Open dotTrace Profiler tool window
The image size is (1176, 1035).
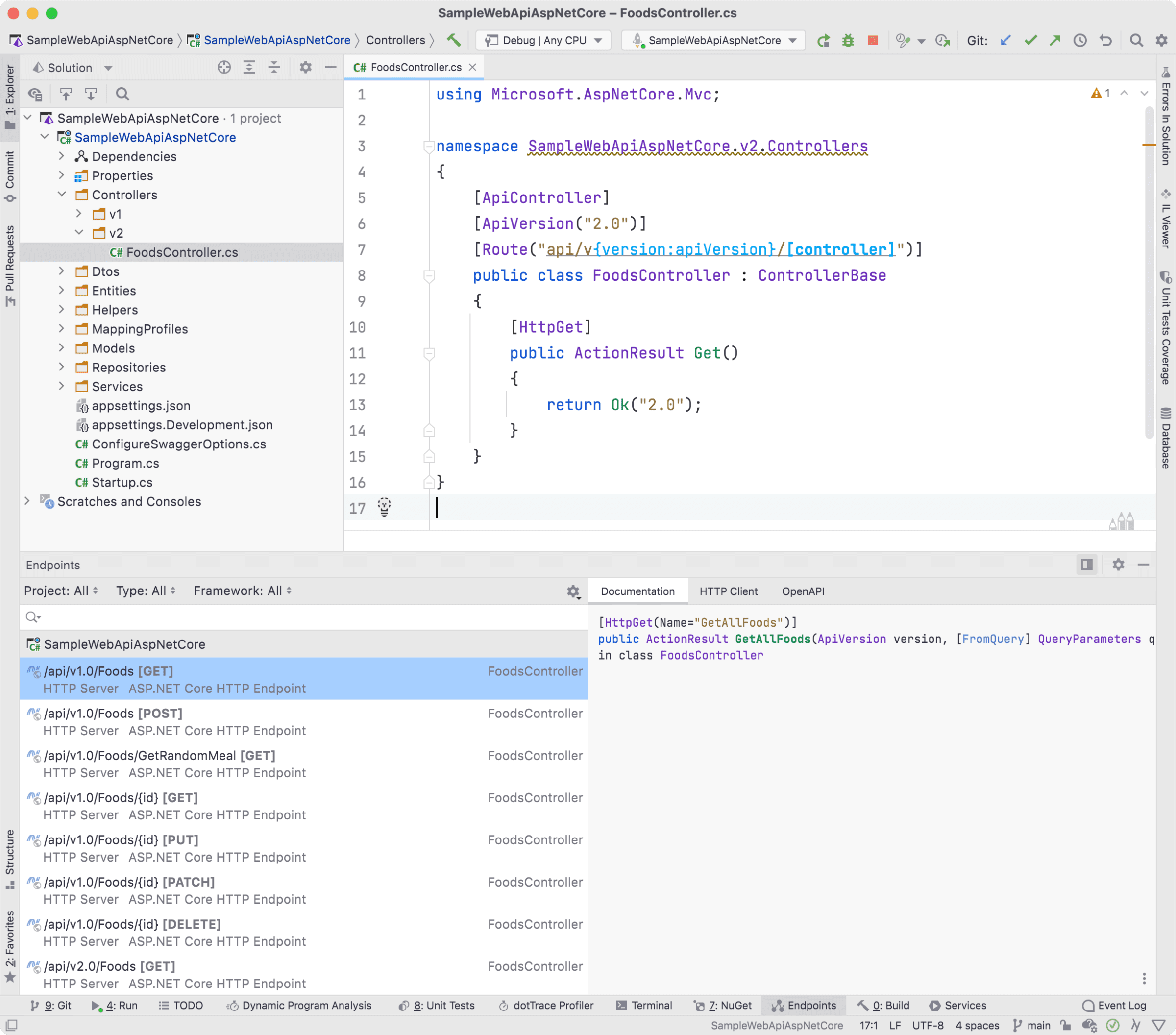click(545, 1006)
